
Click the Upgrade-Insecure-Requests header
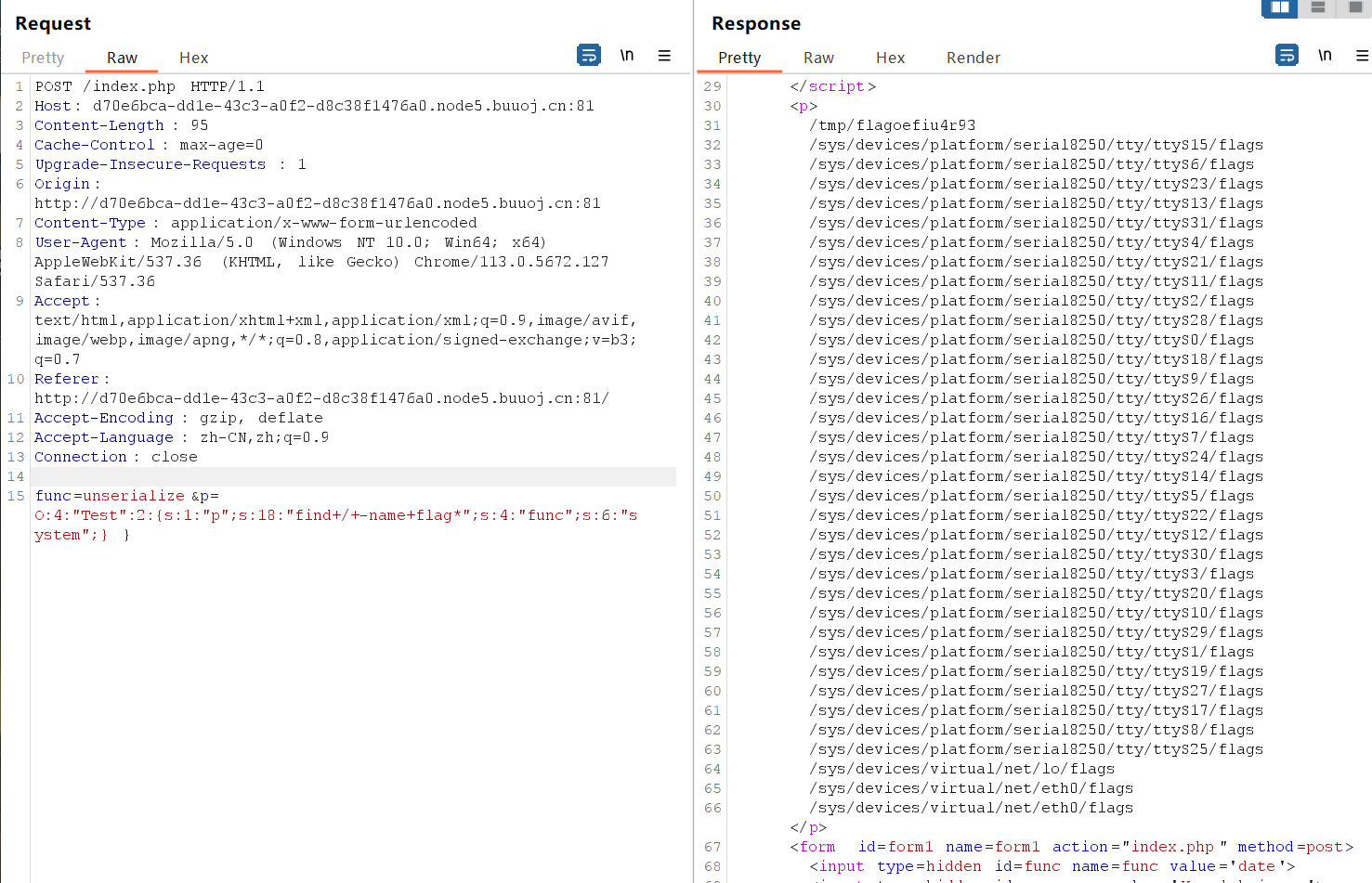pos(170,164)
